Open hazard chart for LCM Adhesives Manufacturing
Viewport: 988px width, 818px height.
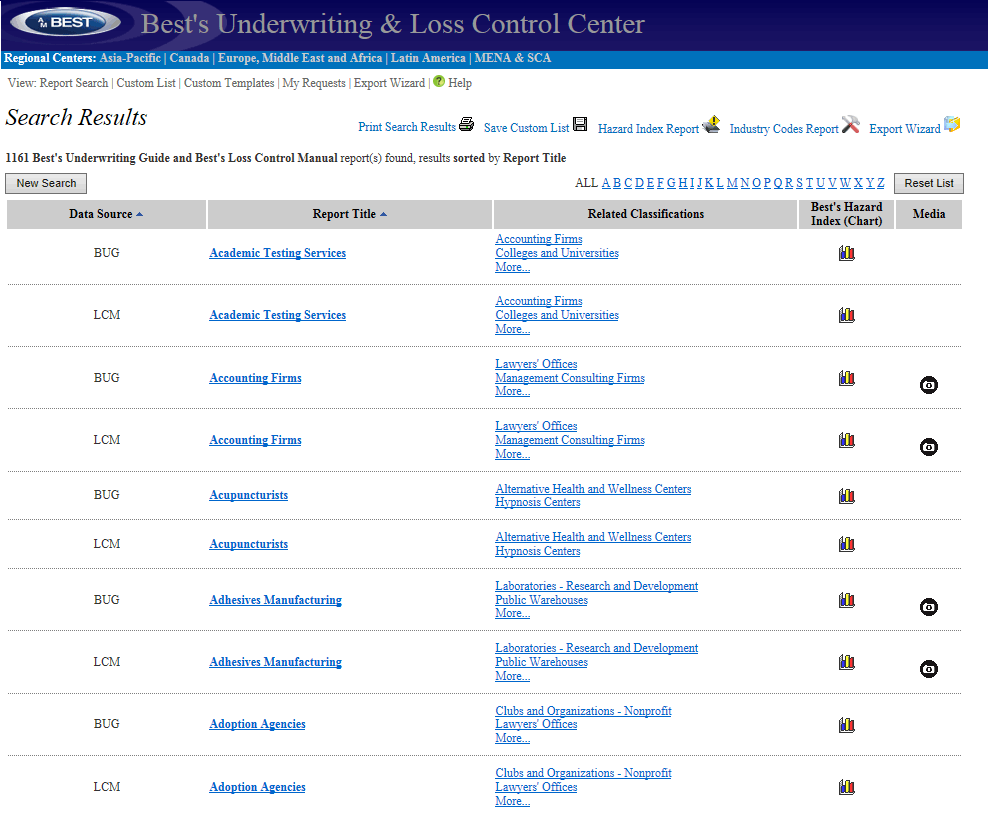pyautogui.click(x=847, y=662)
